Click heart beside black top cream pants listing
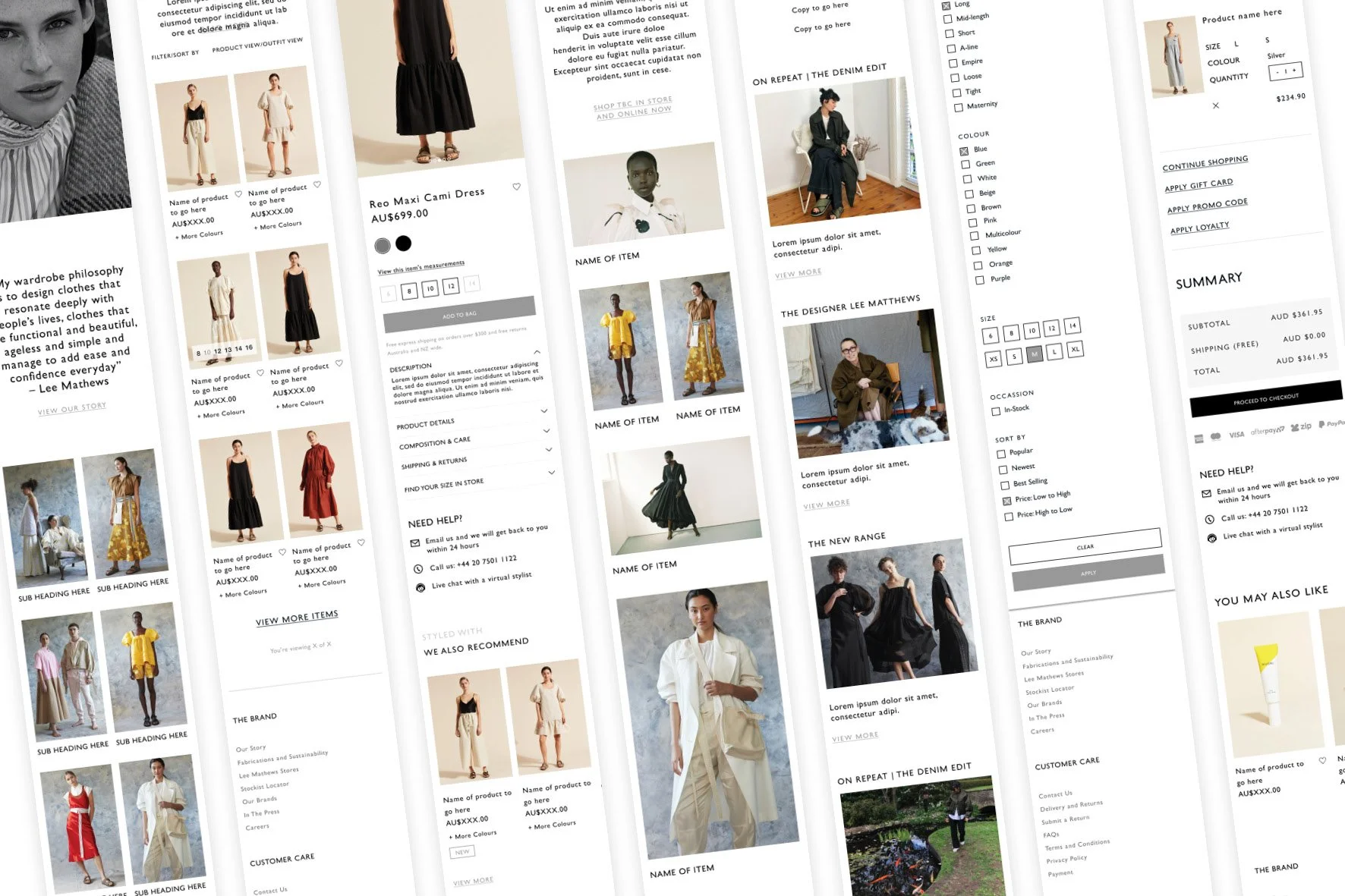Viewport: 1345px width, 896px height. (x=238, y=194)
